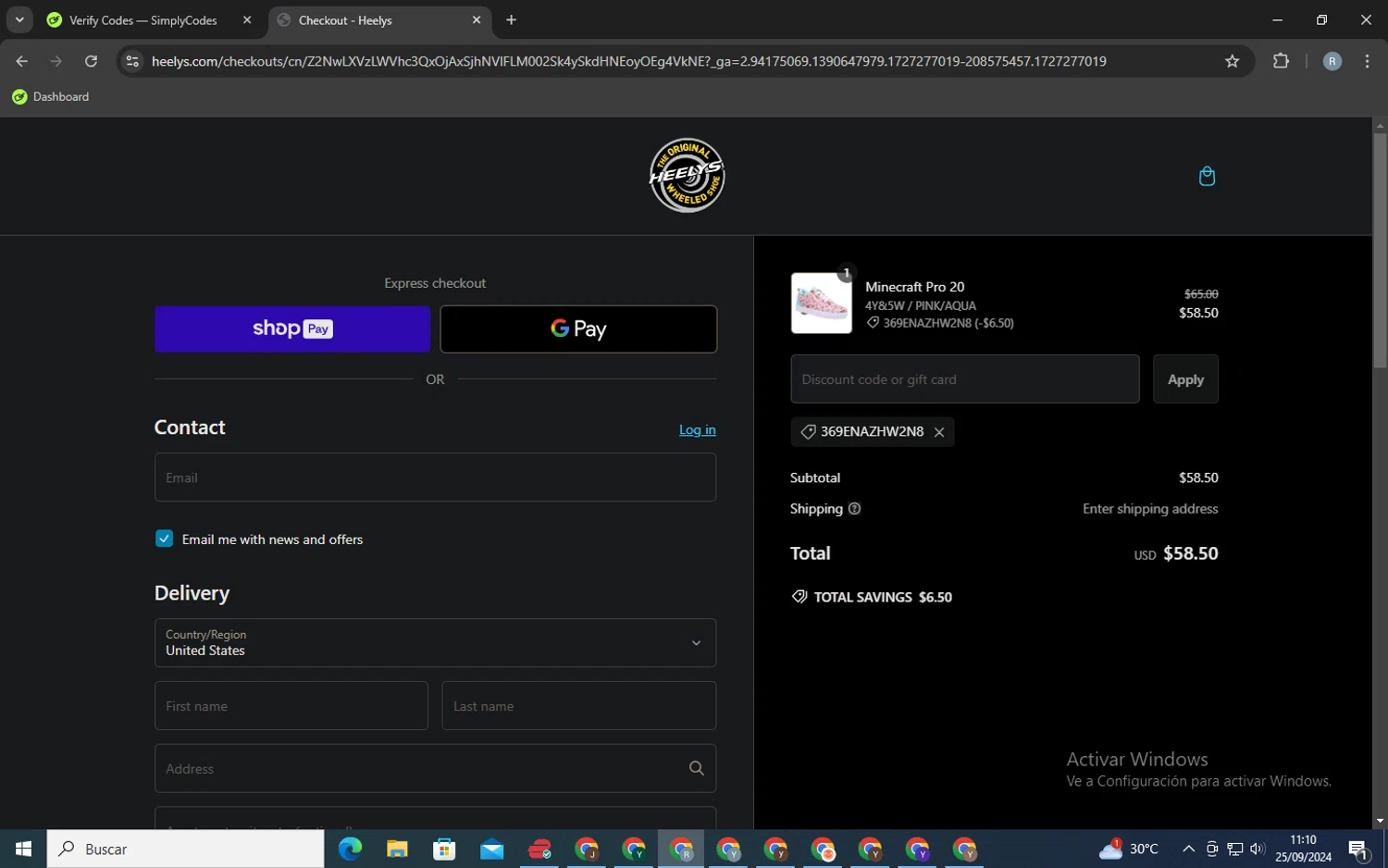Pay with Shop Pay express checkout
This screenshot has height=868, width=1388.
tap(292, 329)
